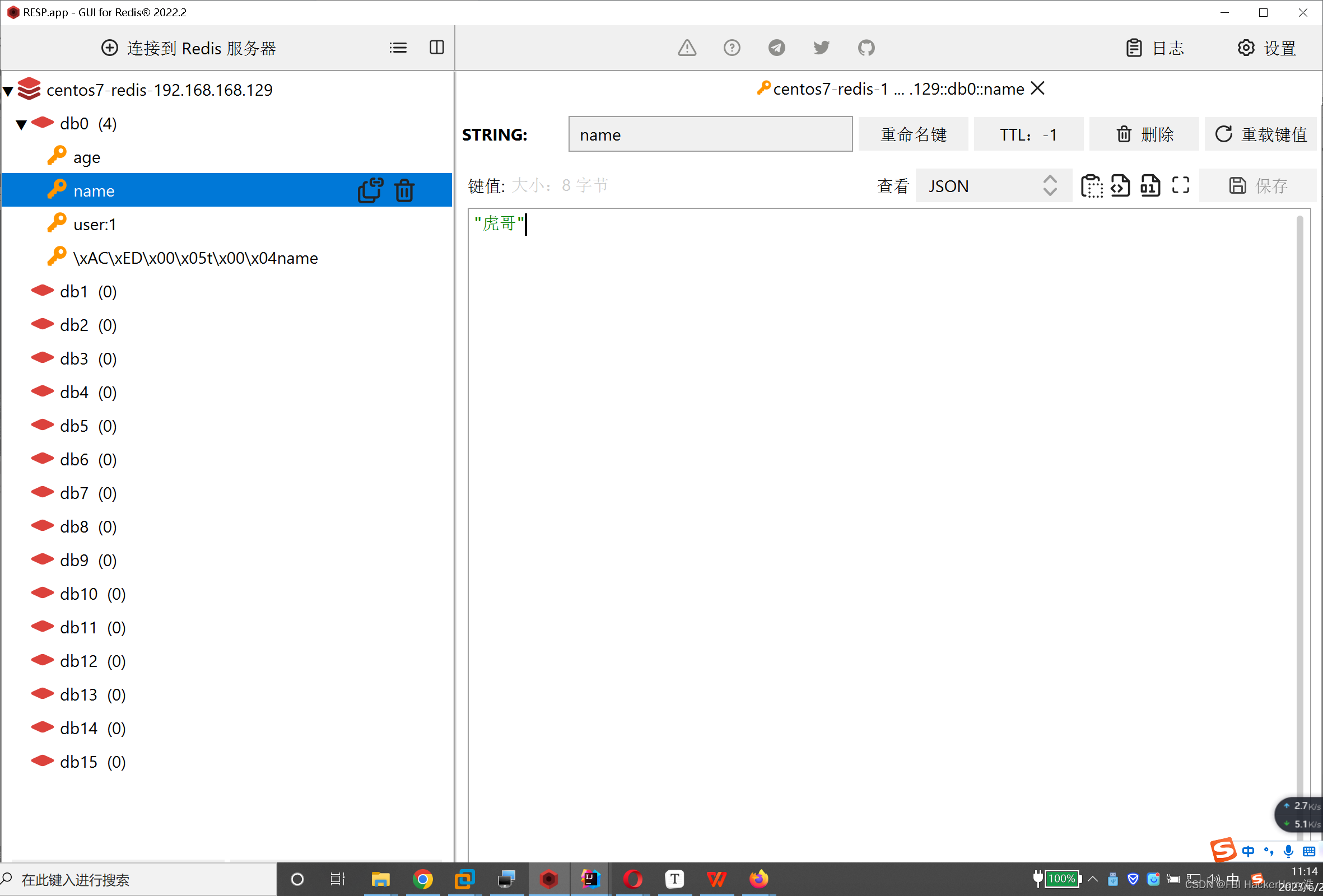Toggle the list view menu icon

(398, 48)
